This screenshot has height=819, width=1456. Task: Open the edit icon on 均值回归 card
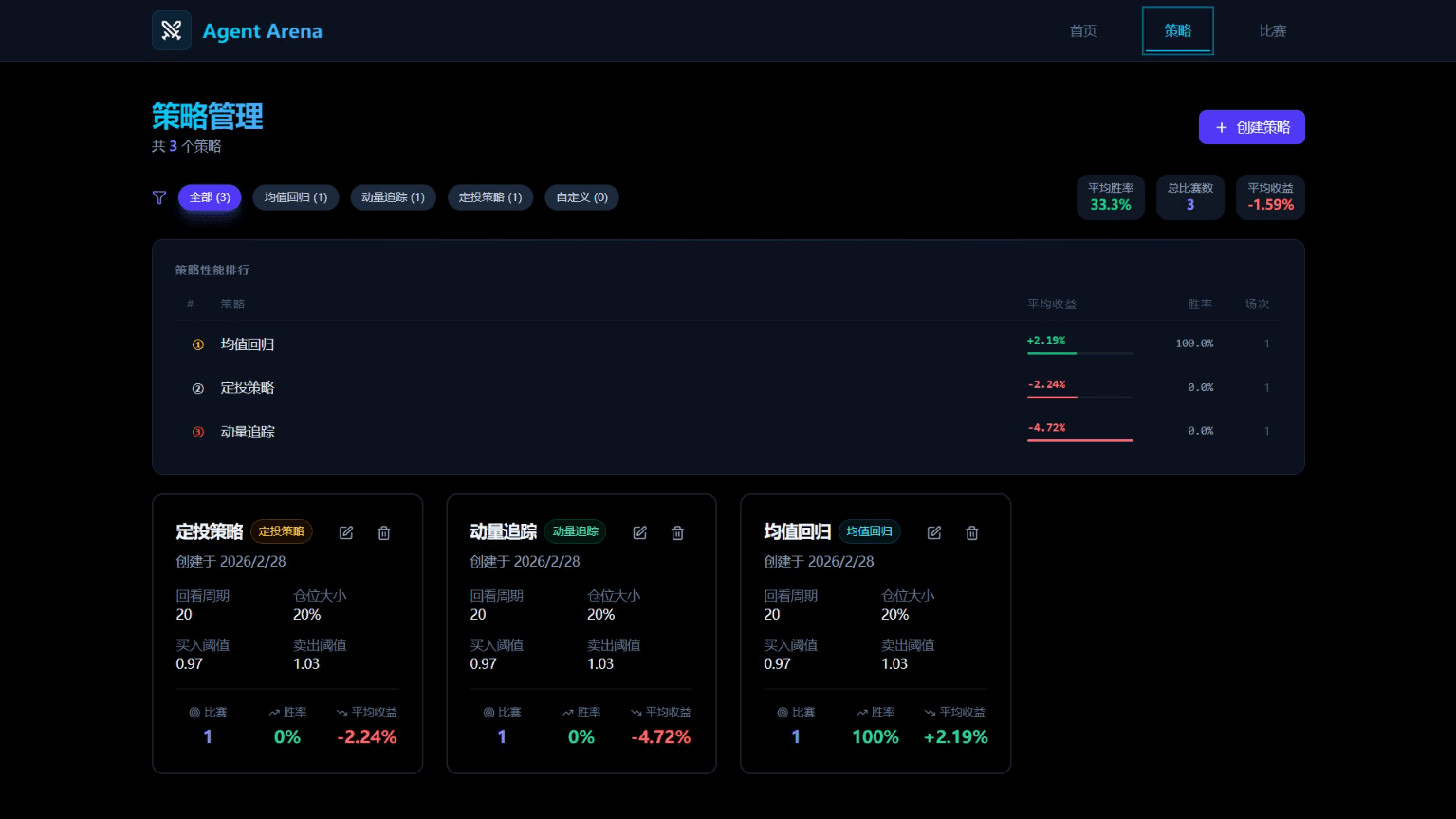(x=934, y=532)
